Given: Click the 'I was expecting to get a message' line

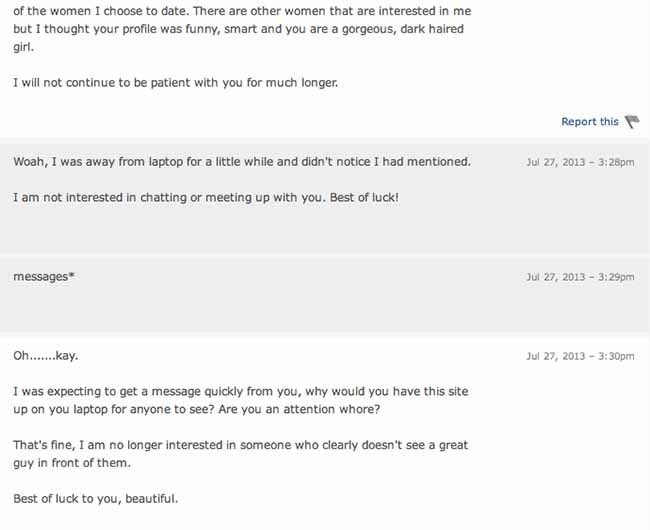Looking at the screenshot, I should 240,392.
